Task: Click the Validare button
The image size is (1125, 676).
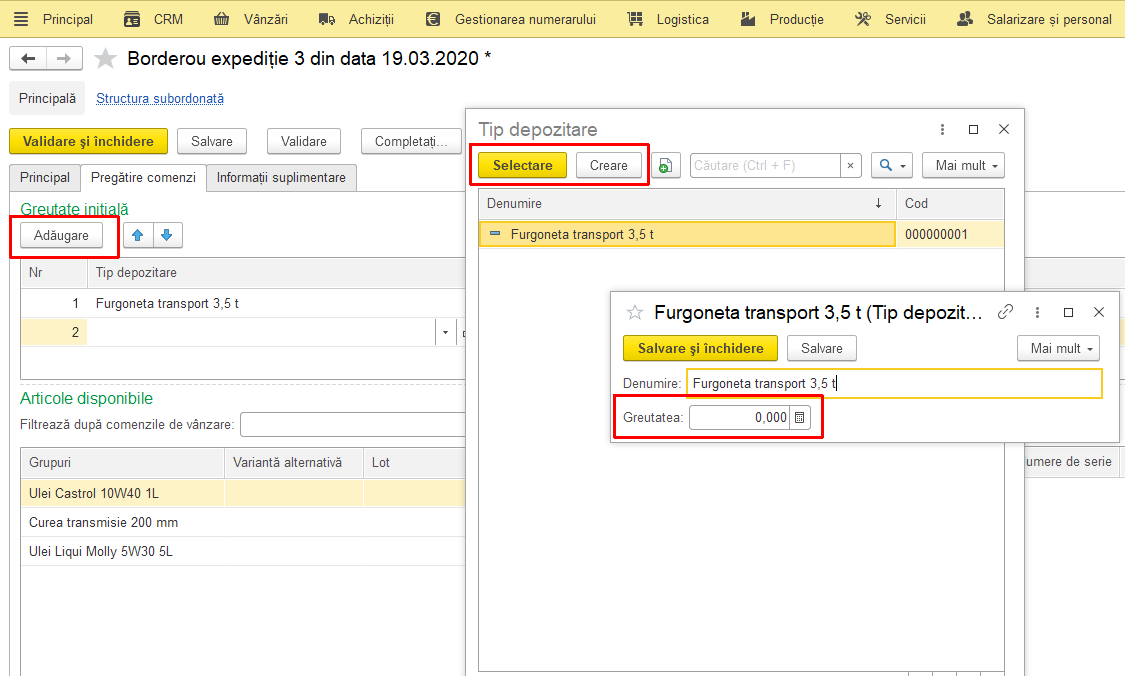Action: click(x=303, y=141)
